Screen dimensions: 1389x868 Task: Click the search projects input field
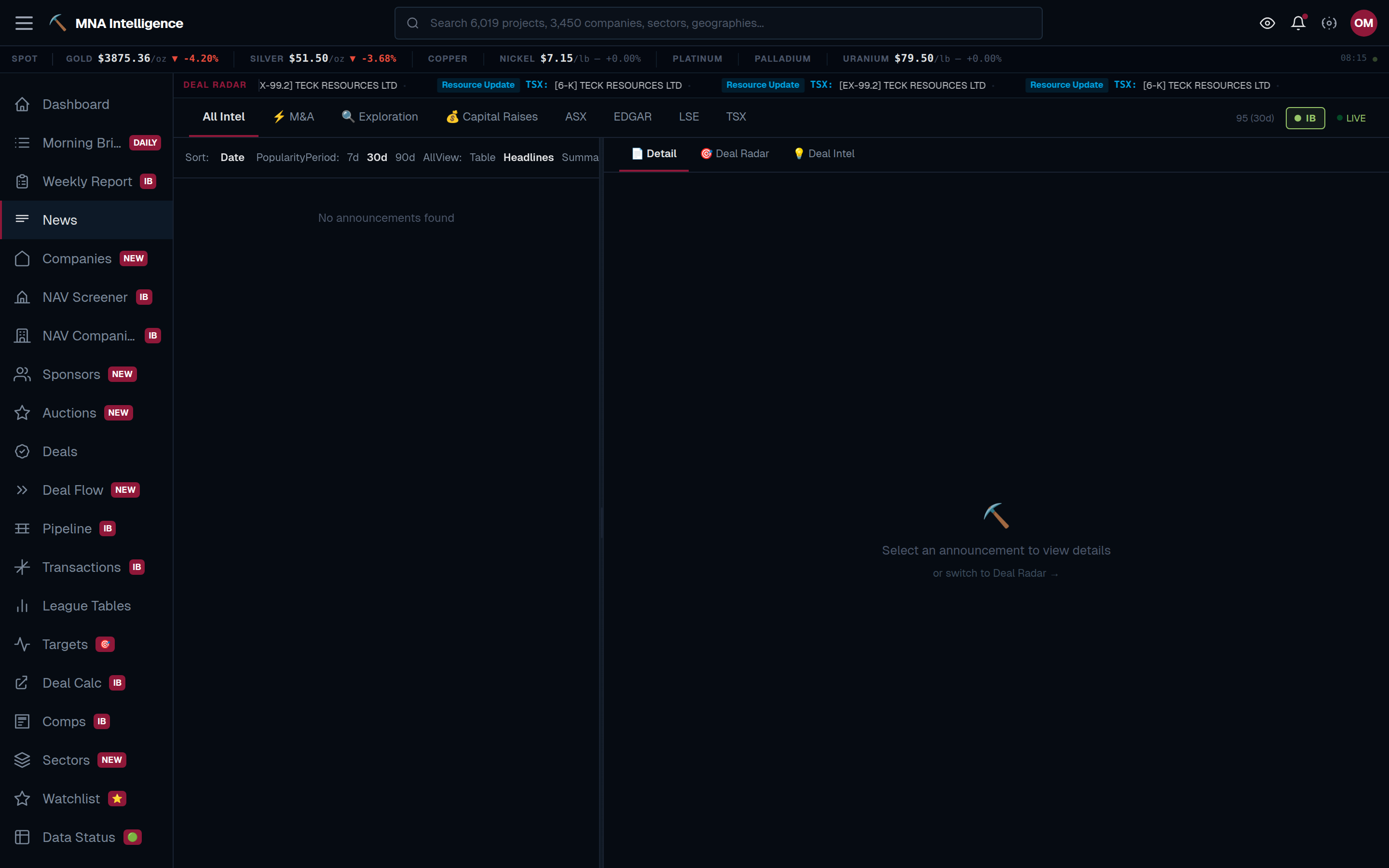718,23
